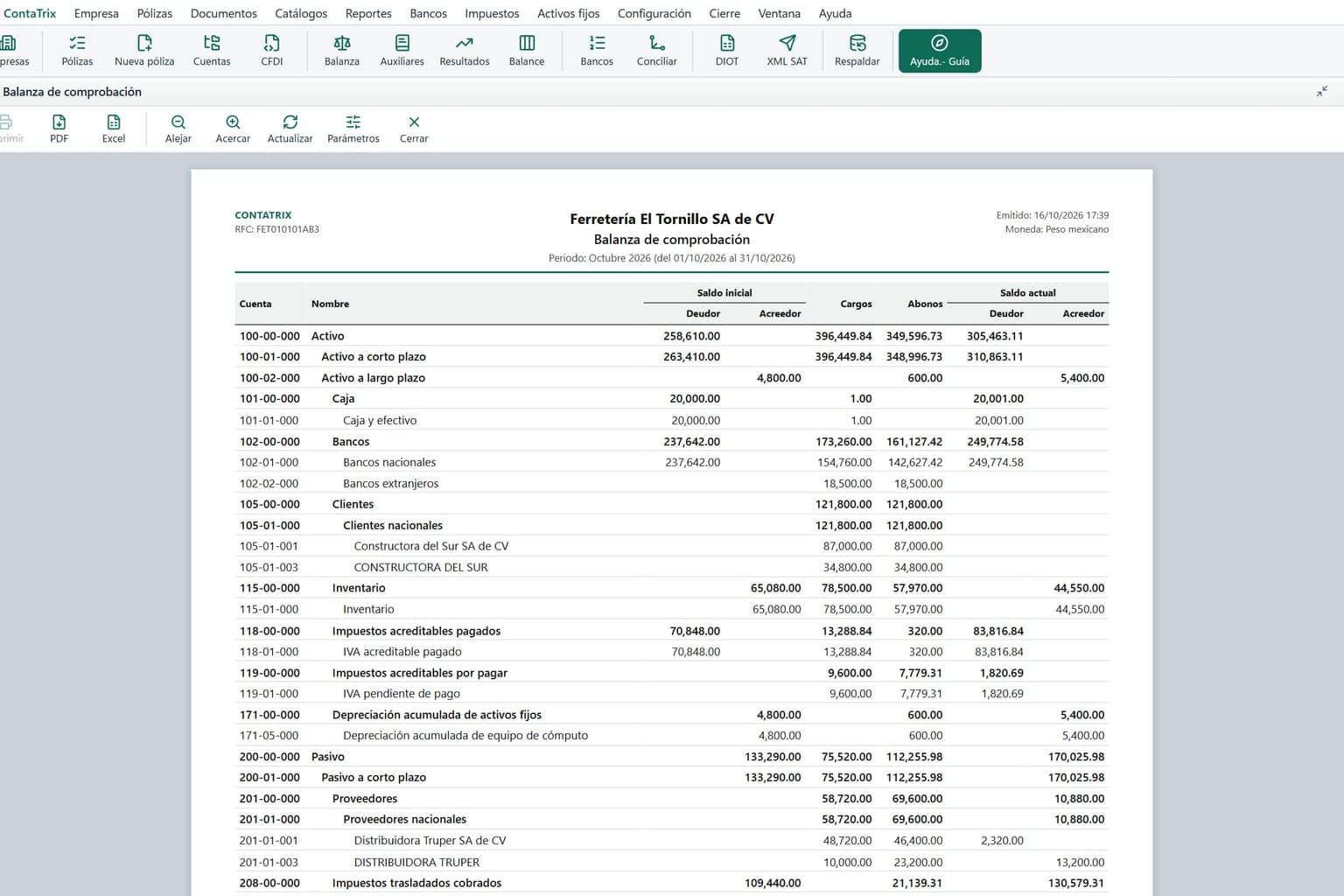The image size is (1344, 896).
Task: Select the Bancos extranjeros row
Action: 671,483
